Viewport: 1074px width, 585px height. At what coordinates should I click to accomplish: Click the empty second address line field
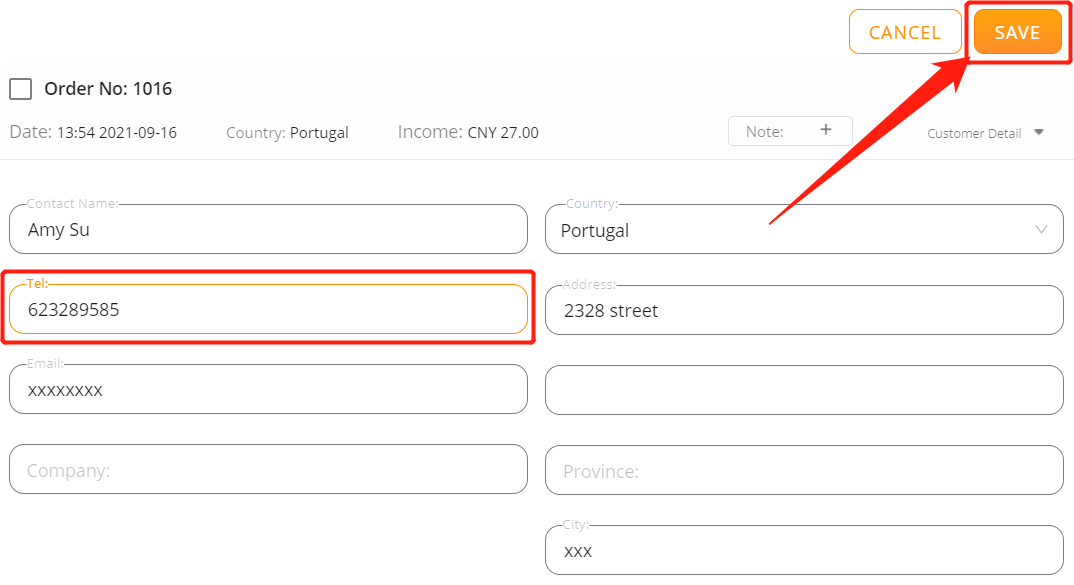pyautogui.click(x=804, y=390)
